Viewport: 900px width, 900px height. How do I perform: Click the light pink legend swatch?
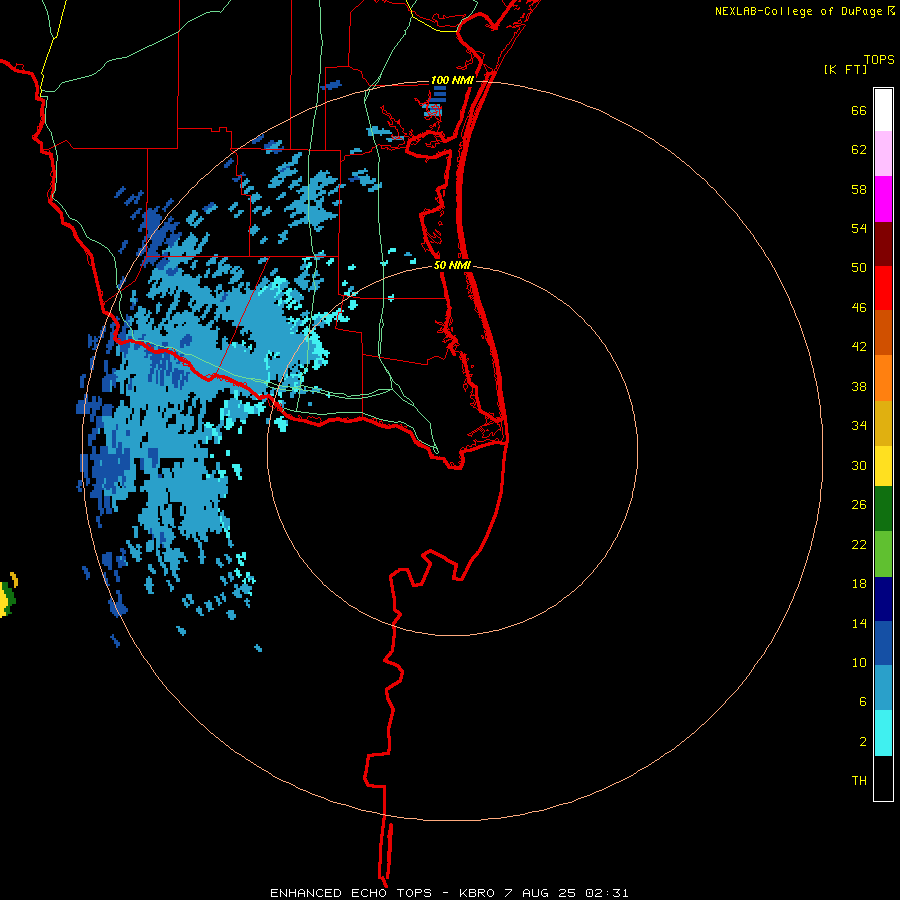click(x=883, y=153)
